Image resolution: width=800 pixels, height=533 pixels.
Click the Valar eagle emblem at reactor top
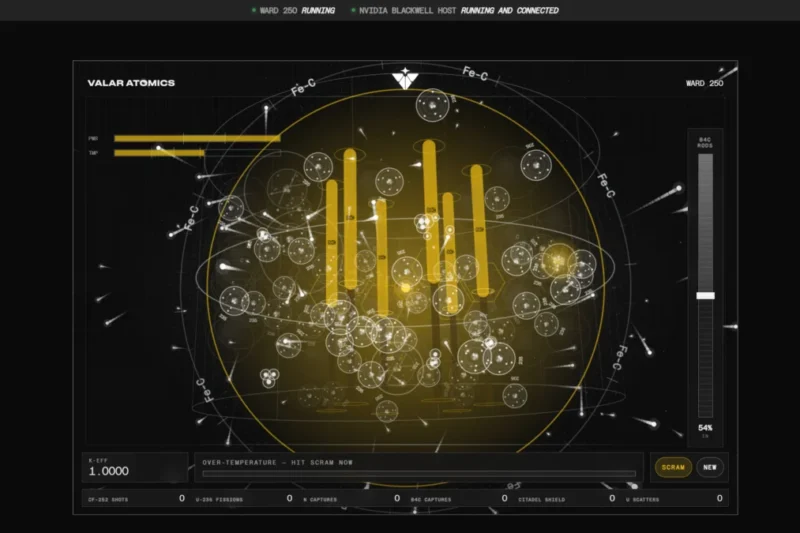[405, 79]
